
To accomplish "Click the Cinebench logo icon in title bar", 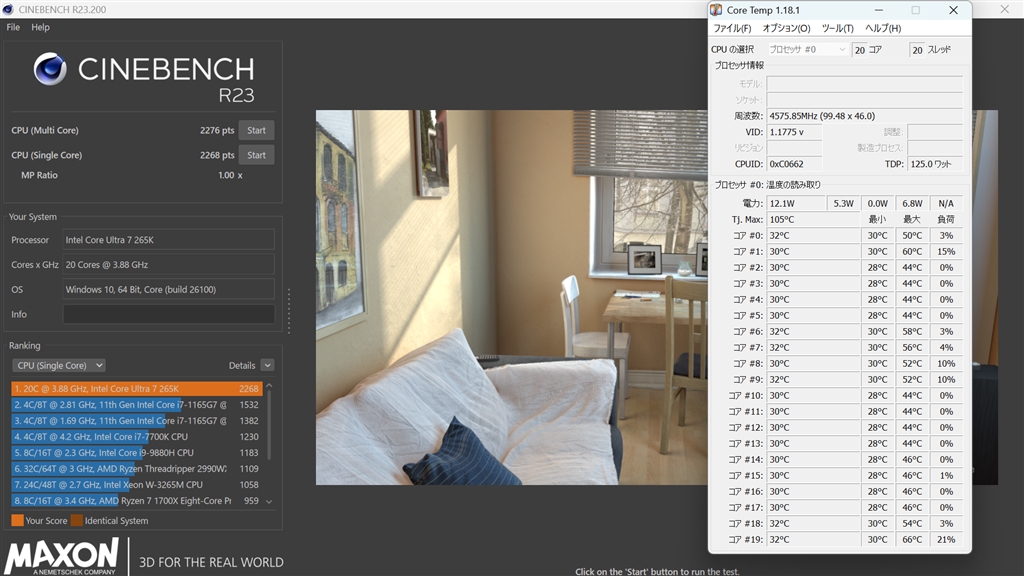I will coord(8,9).
